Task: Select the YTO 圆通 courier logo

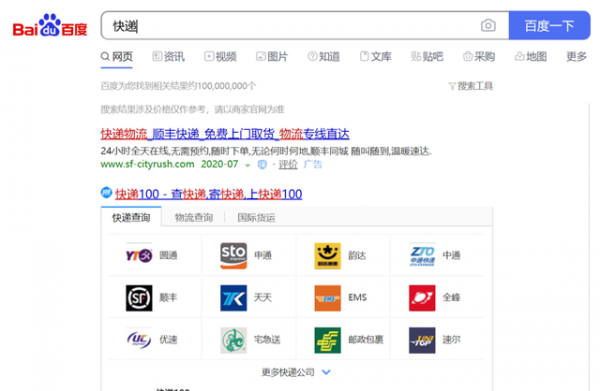Action: point(139,255)
